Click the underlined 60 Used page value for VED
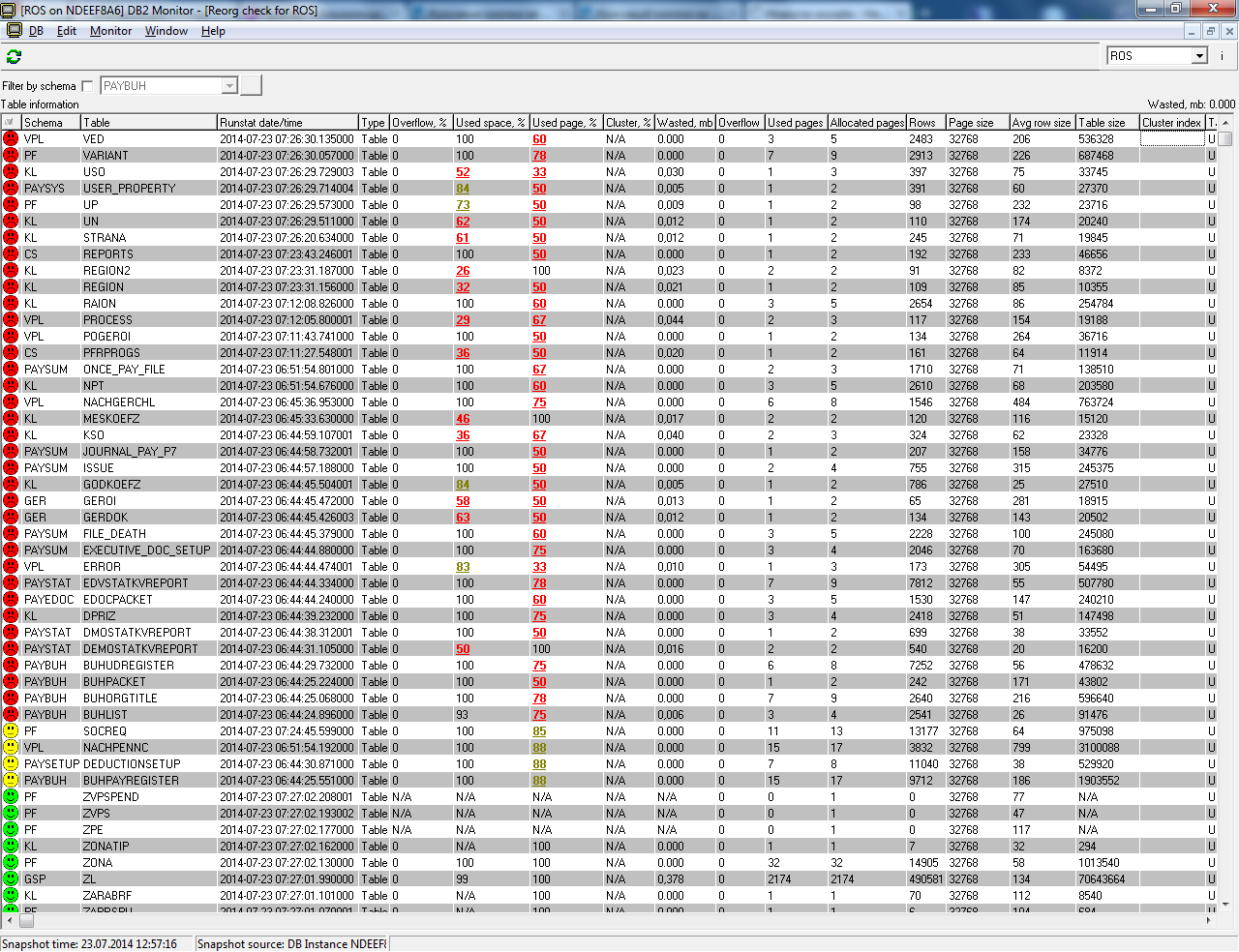 pos(539,139)
